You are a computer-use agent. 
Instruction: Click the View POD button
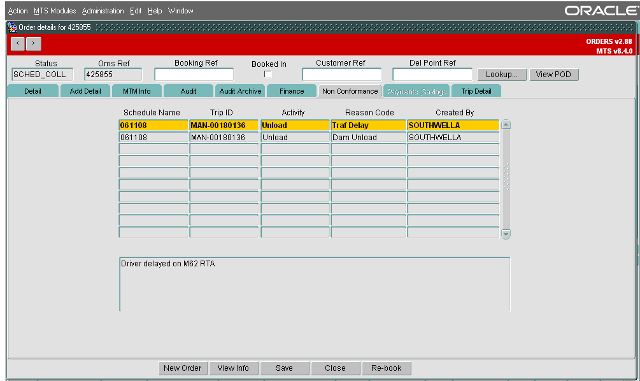click(x=553, y=74)
